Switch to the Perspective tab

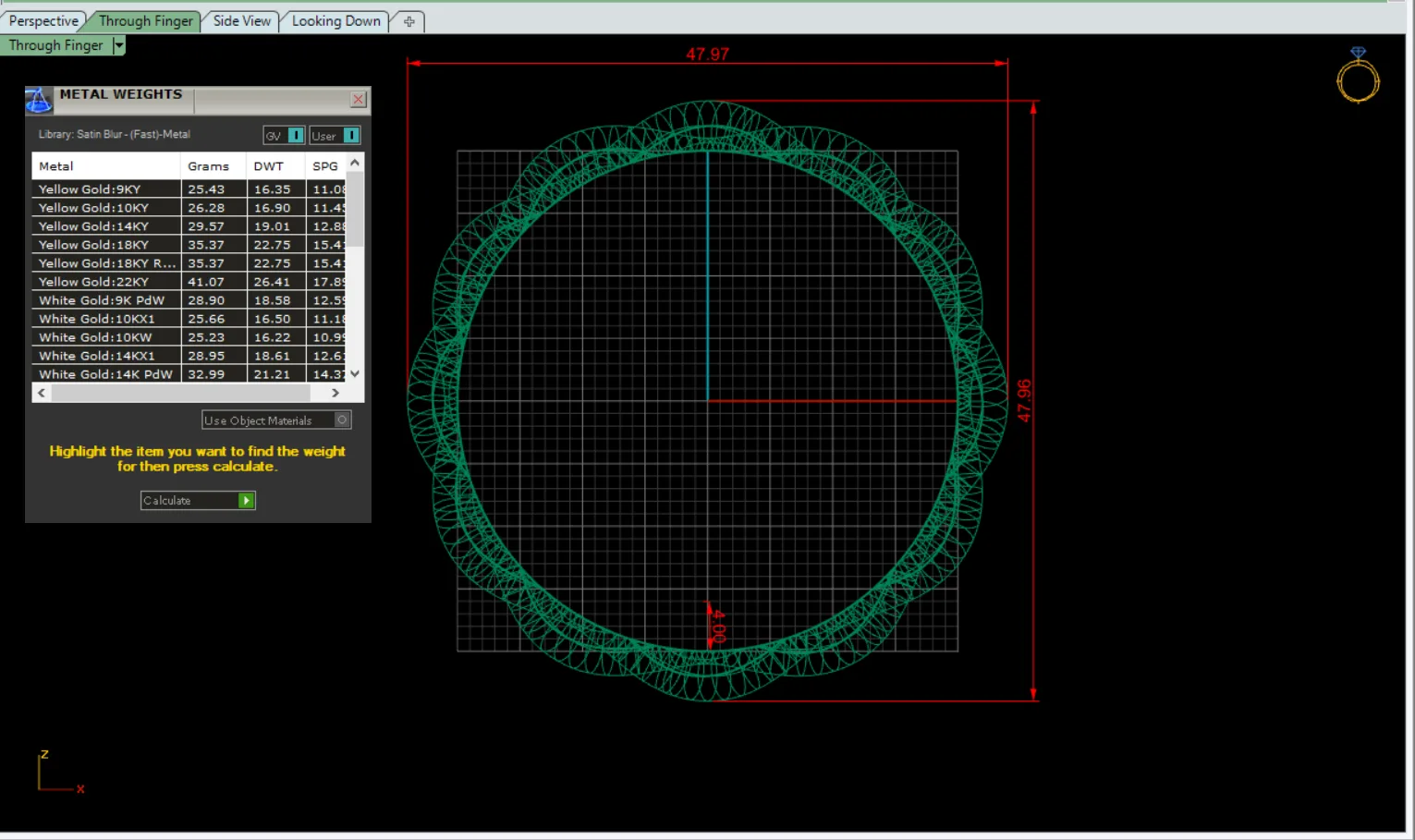pyautogui.click(x=43, y=21)
